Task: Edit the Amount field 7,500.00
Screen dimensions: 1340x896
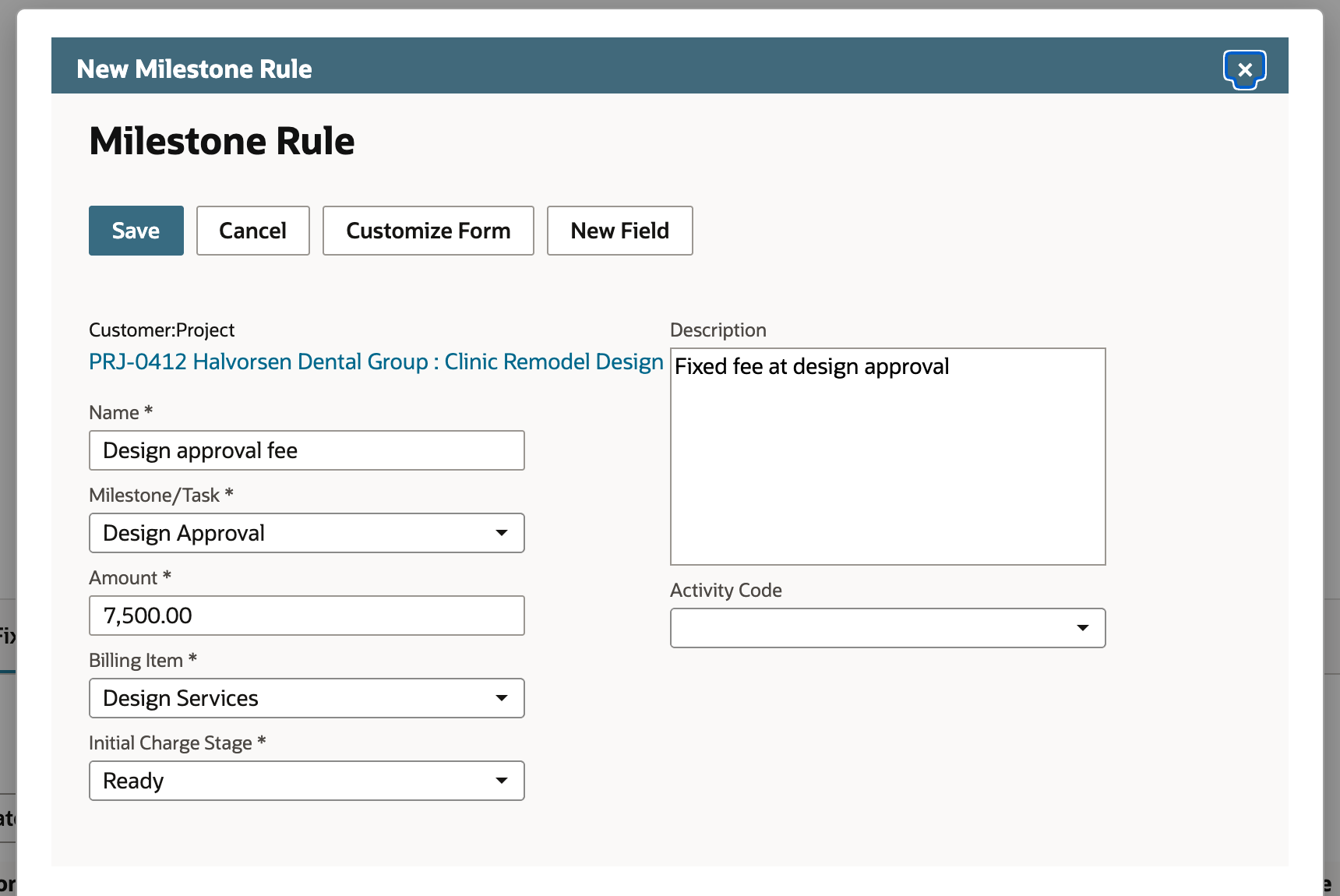Action: point(307,616)
